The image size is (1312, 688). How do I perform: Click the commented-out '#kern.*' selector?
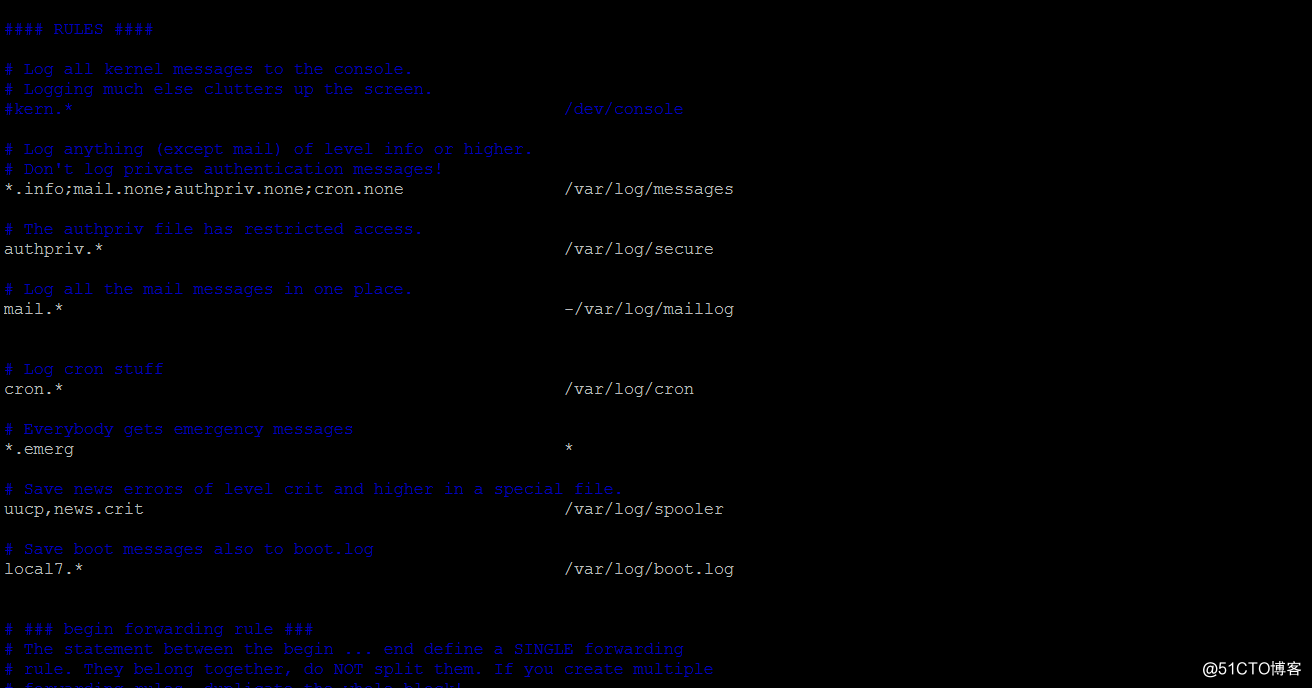tap(39, 109)
